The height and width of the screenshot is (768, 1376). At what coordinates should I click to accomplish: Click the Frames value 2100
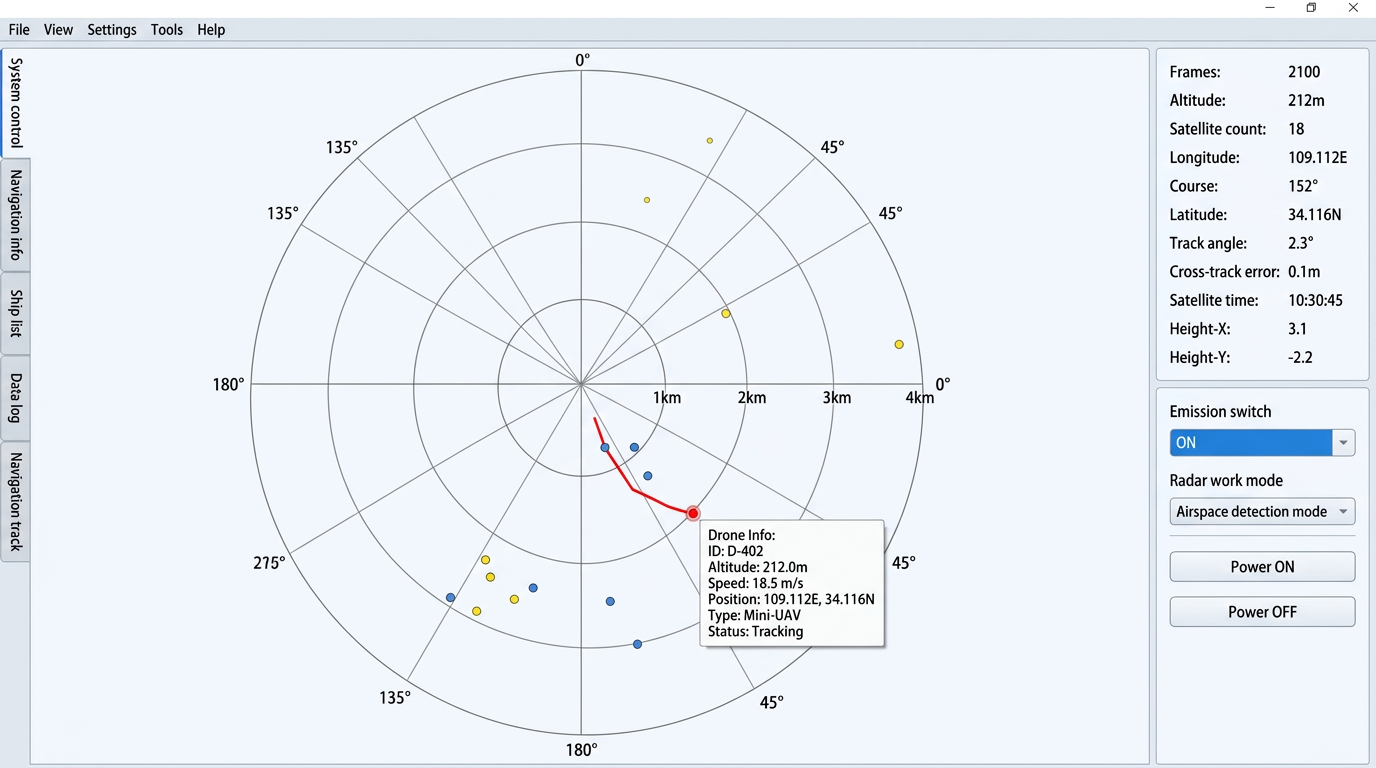(x=1304, y=72)
